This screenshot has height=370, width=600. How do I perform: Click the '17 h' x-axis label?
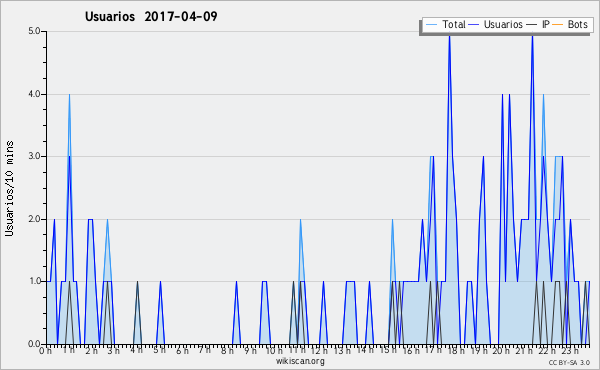pyautogui.click(x=433, y=350)
